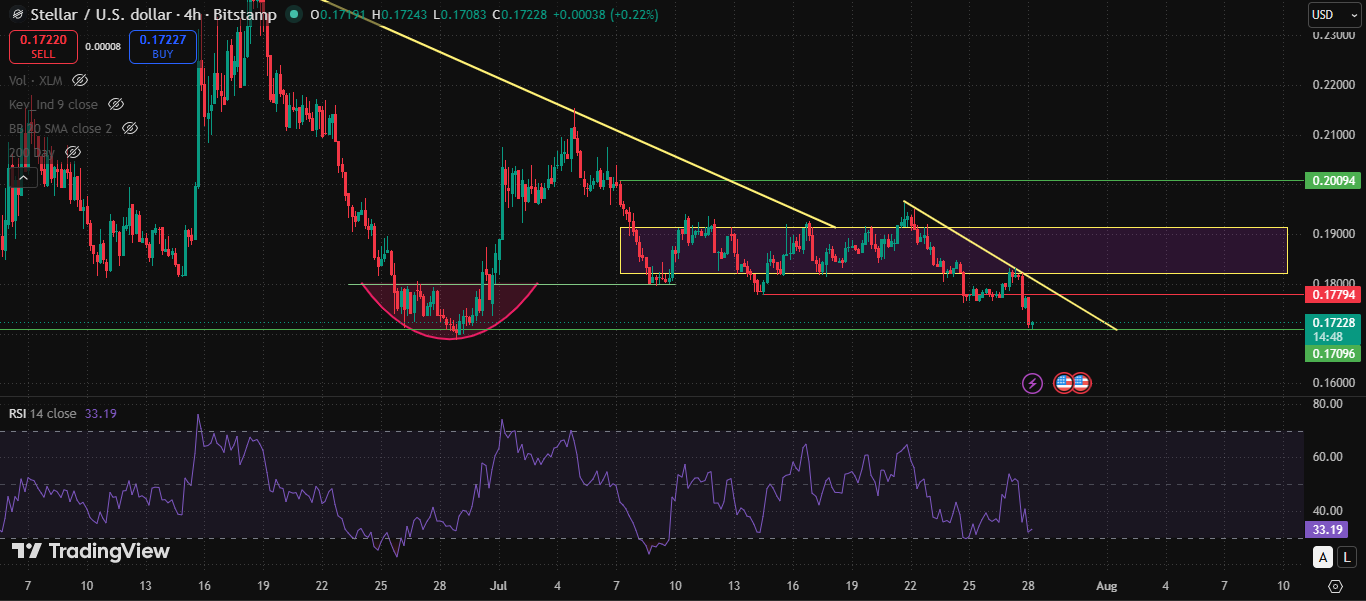
Task: Click the BUY 0.17227 button
Action: (163, 46)
